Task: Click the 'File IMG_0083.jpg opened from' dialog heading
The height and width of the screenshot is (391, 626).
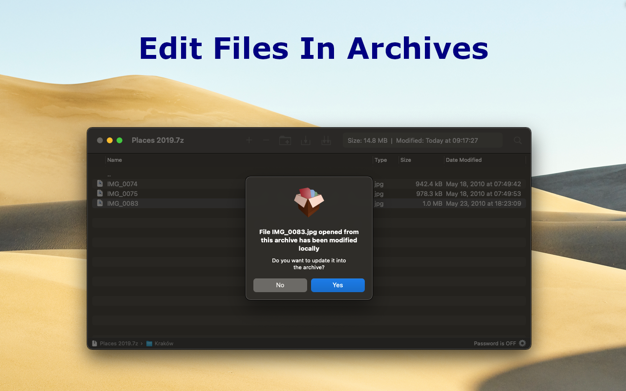Action: pos(309,240)
